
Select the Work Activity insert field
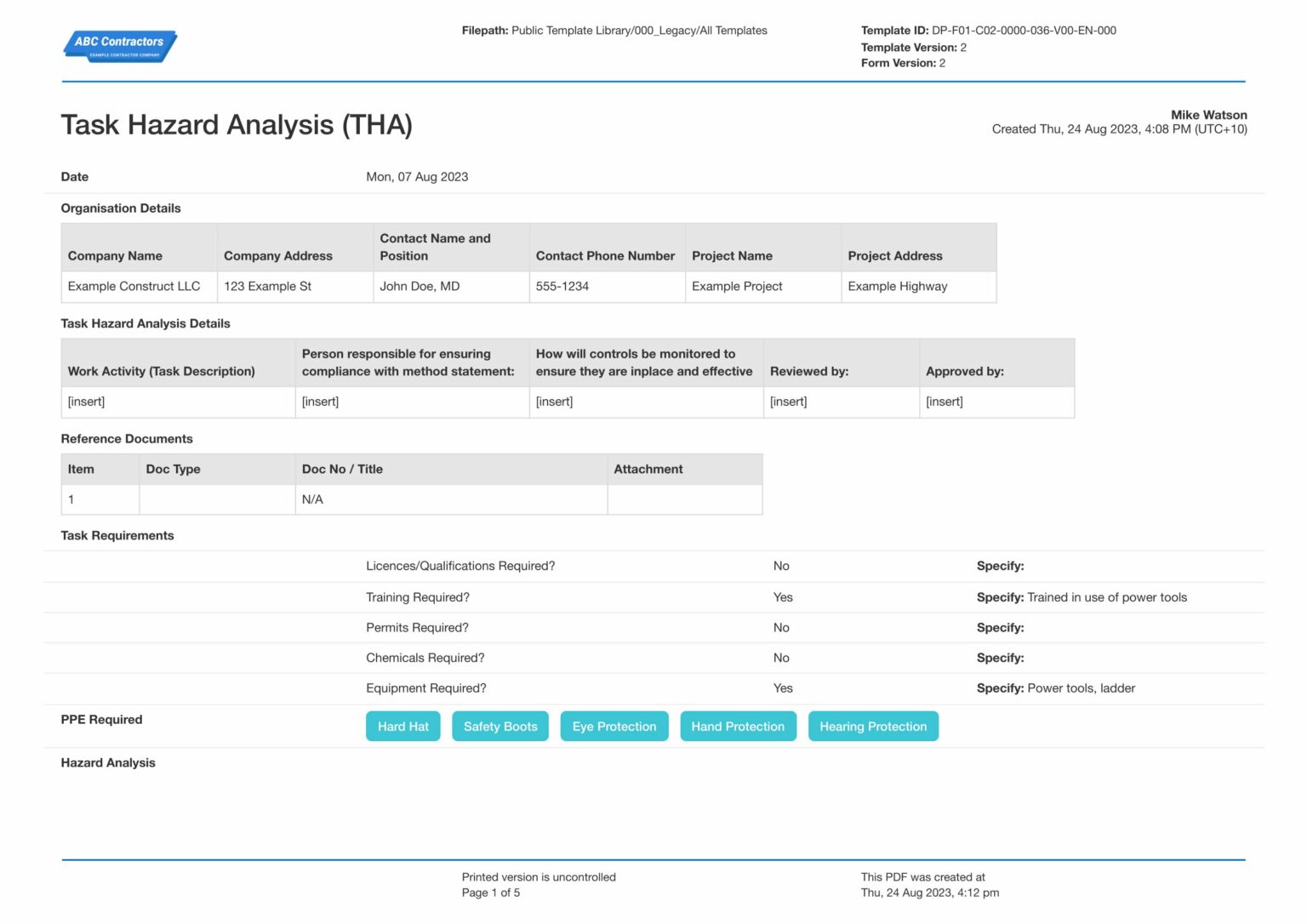(87, 401)
